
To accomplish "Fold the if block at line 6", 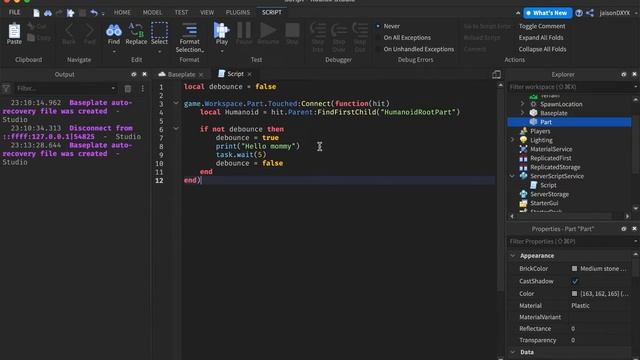I will tap(176, 129).
